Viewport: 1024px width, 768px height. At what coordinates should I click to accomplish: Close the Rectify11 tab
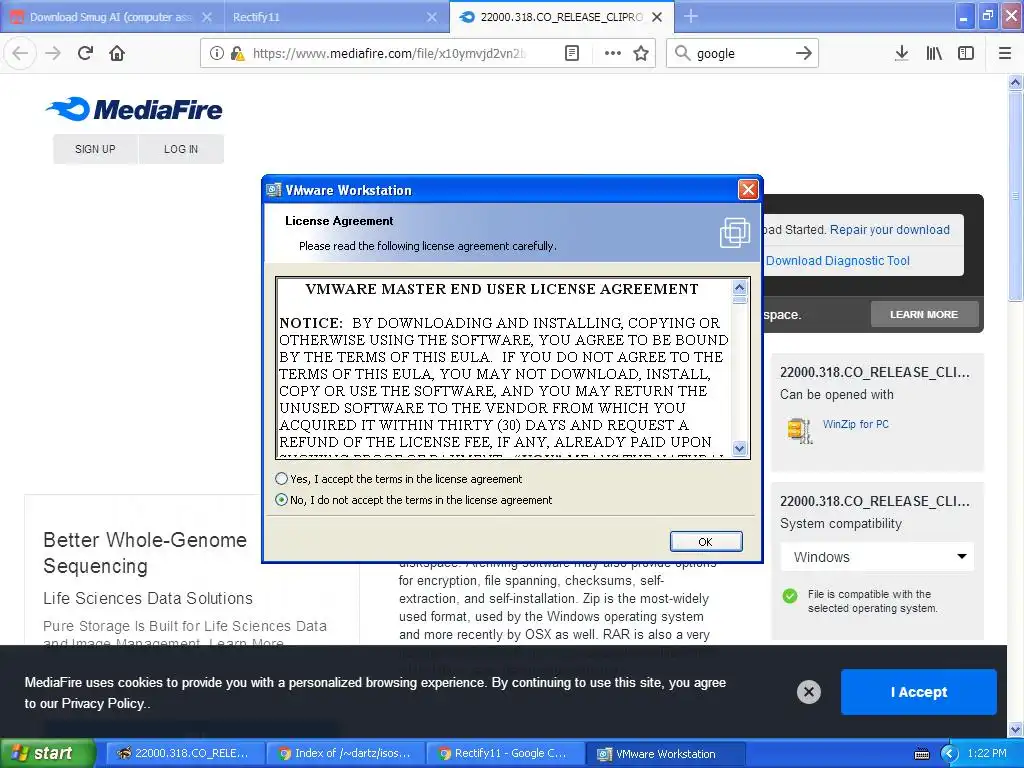(432, 17)
